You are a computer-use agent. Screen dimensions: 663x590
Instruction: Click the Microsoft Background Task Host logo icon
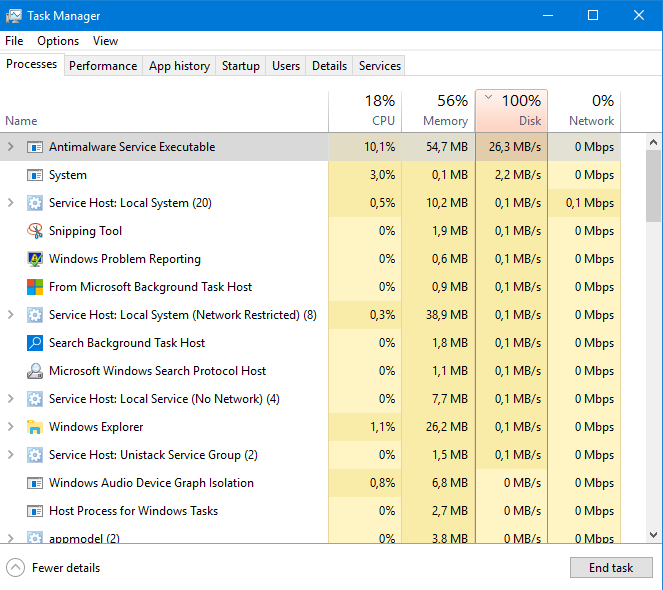[x=35, y=287]
